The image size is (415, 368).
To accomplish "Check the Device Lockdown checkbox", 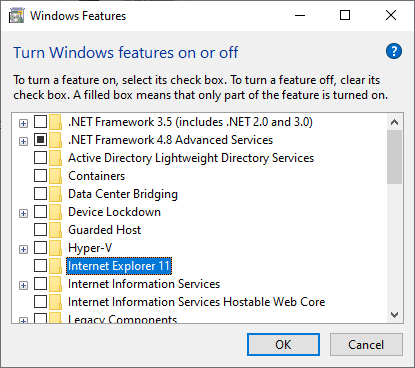I will 40,212.
